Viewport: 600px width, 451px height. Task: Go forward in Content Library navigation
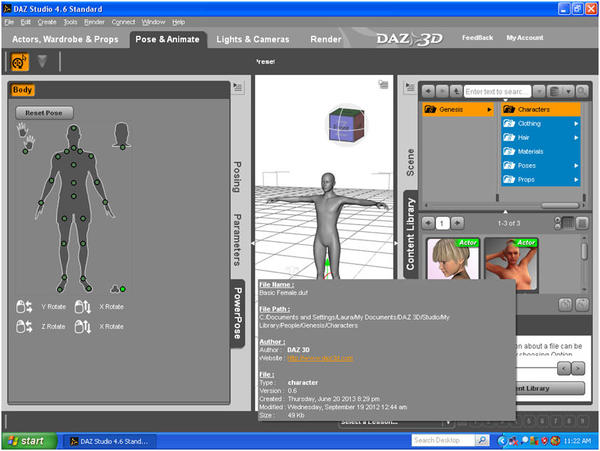pos(442,91)
